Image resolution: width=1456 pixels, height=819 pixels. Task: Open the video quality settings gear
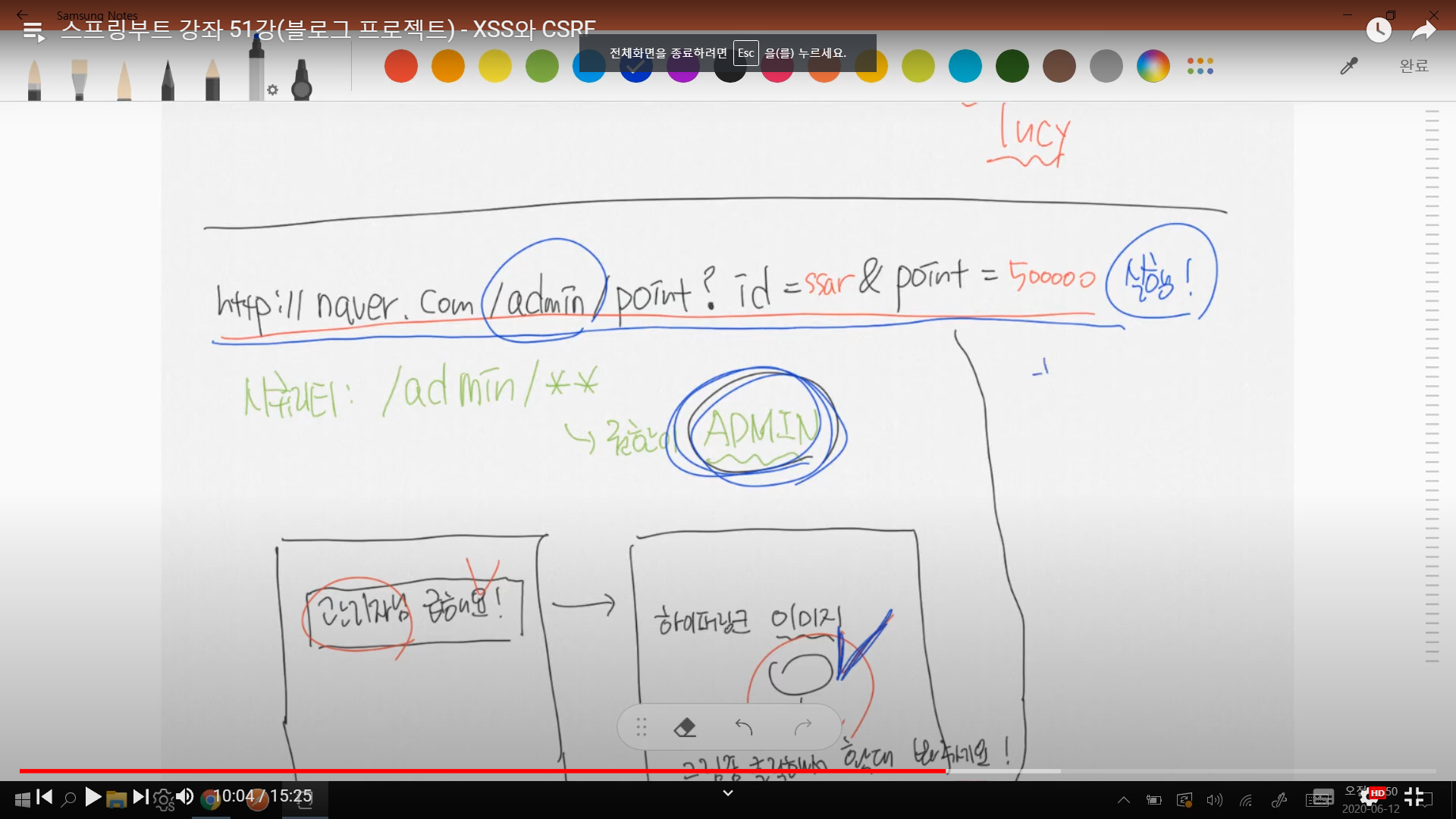[1370, 796]
